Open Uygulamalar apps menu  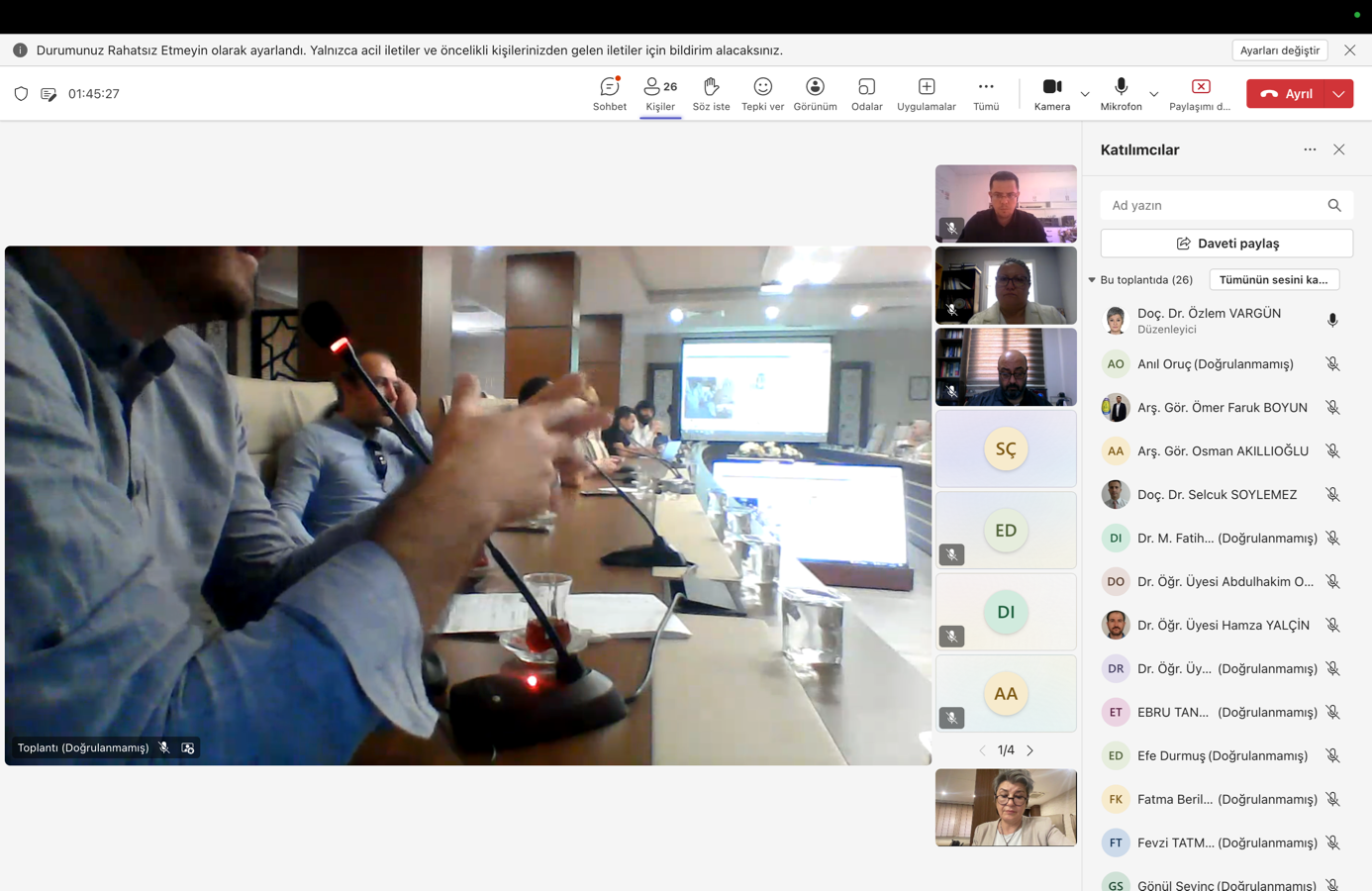click(926, 93)
